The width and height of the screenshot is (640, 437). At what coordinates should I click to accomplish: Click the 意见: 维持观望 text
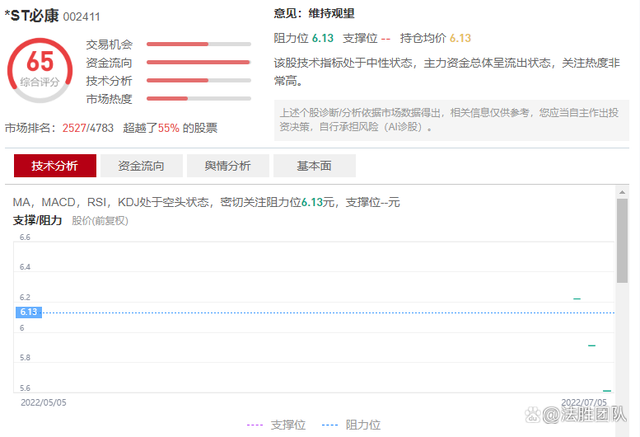(314, 13)
